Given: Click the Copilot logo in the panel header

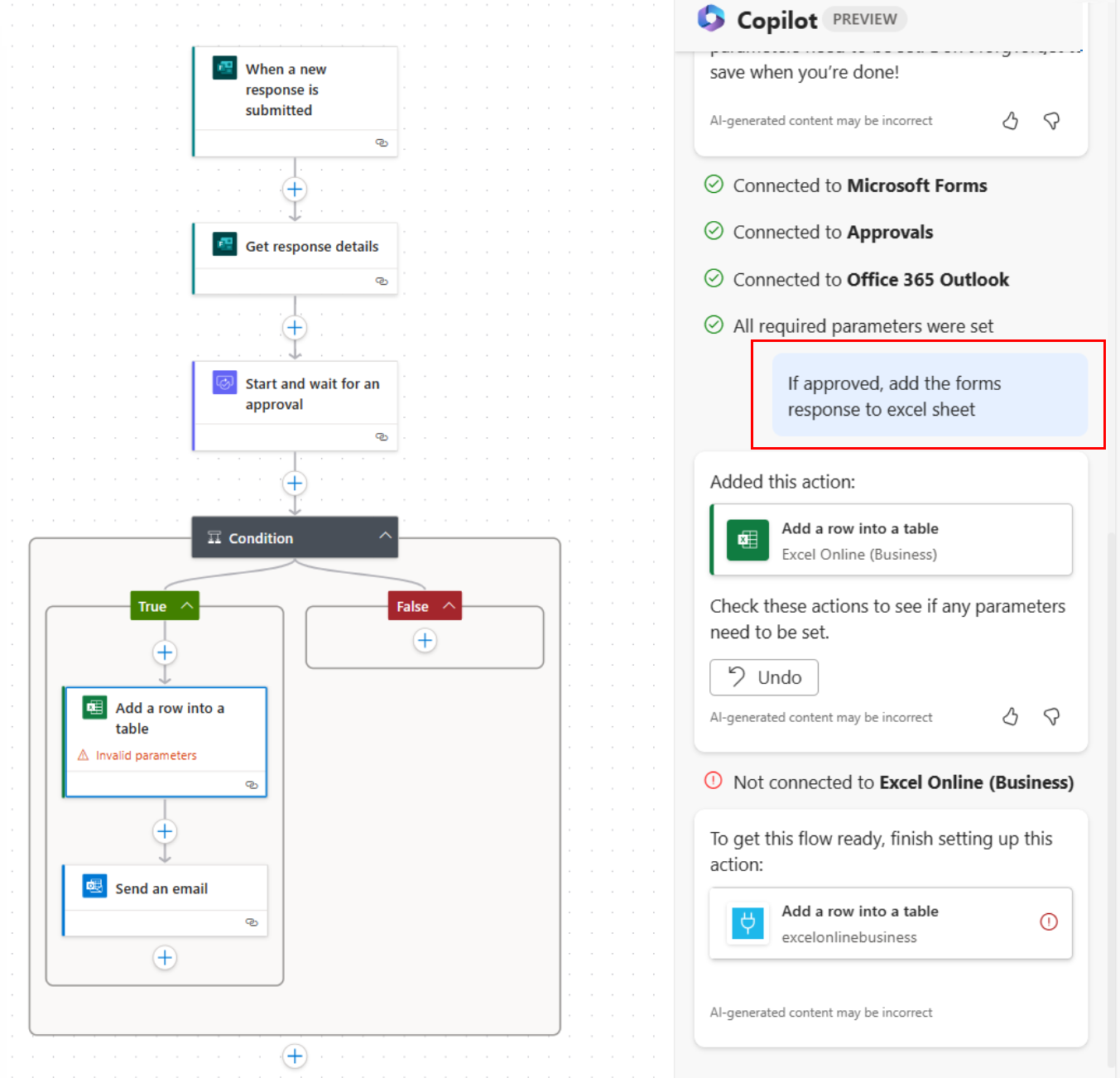Looking at the screenshot, I should tap(711, 17).
